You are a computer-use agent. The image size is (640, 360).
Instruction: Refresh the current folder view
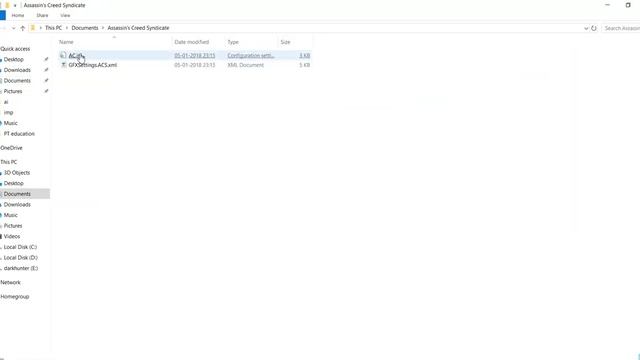point(594,28)
